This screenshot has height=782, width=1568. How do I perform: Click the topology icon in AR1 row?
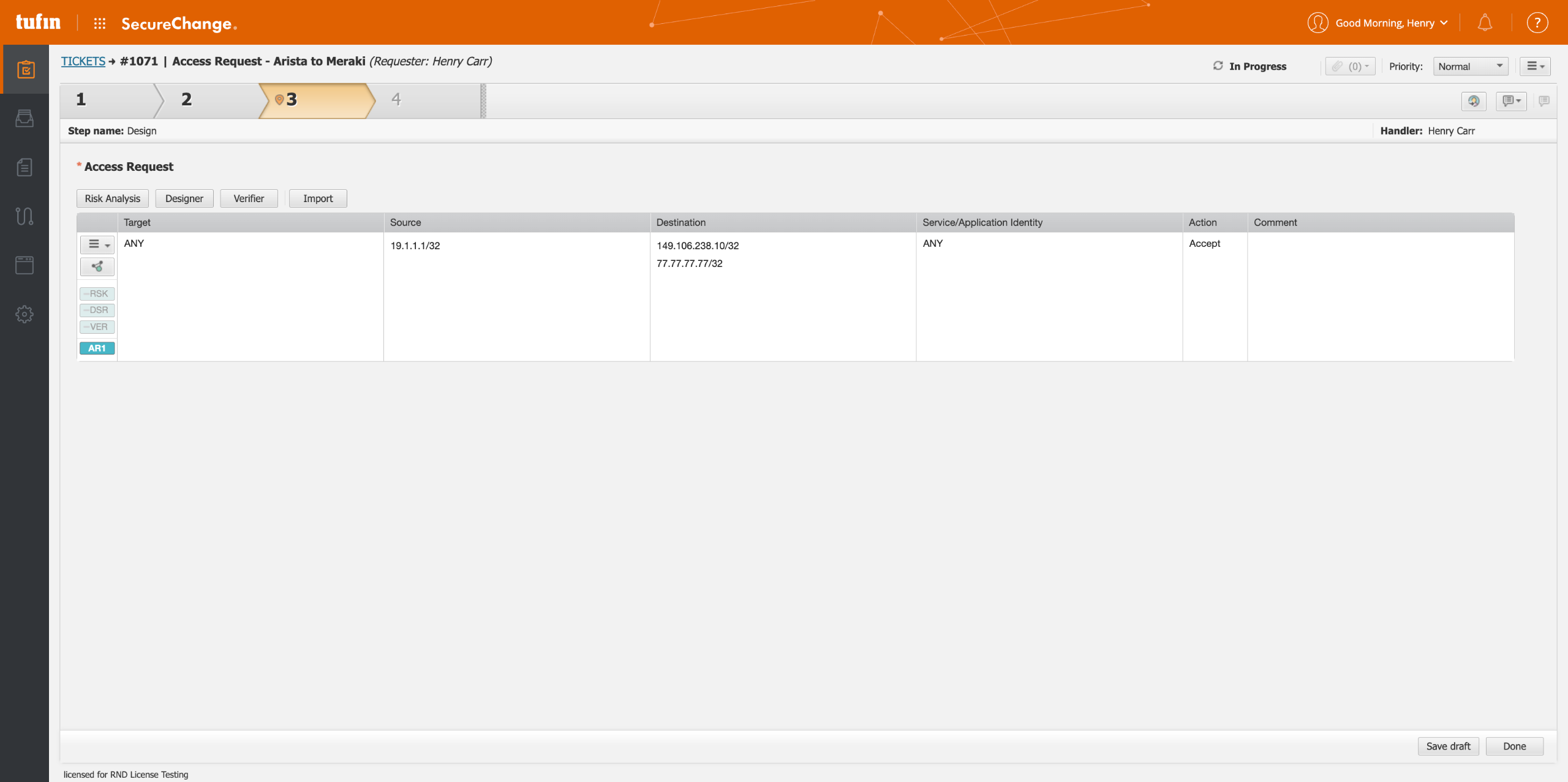pos(97,266)
